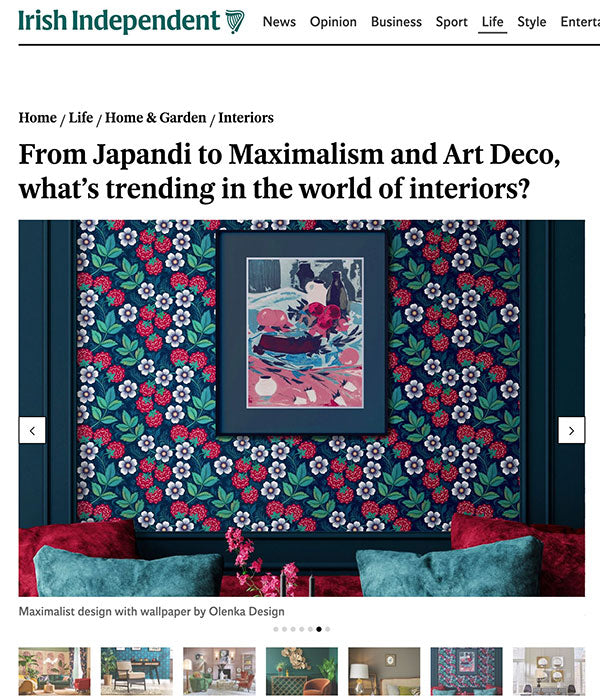
Task: Open the Interiors breadcrumb link
Action: 246,117
